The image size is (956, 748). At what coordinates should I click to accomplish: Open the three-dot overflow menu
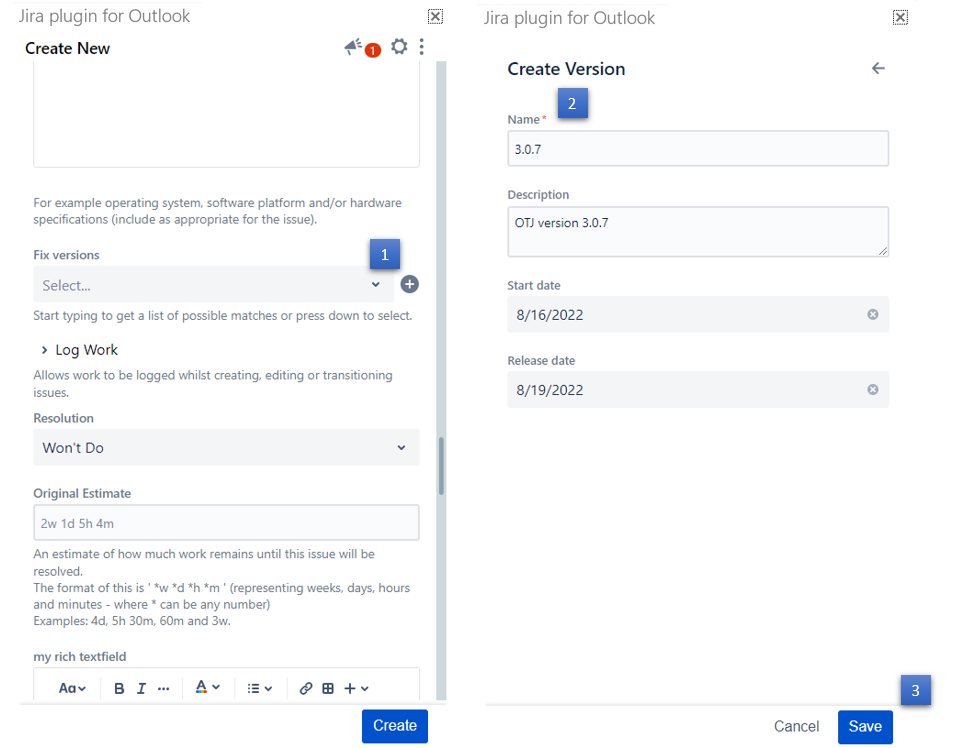point(422,47)
